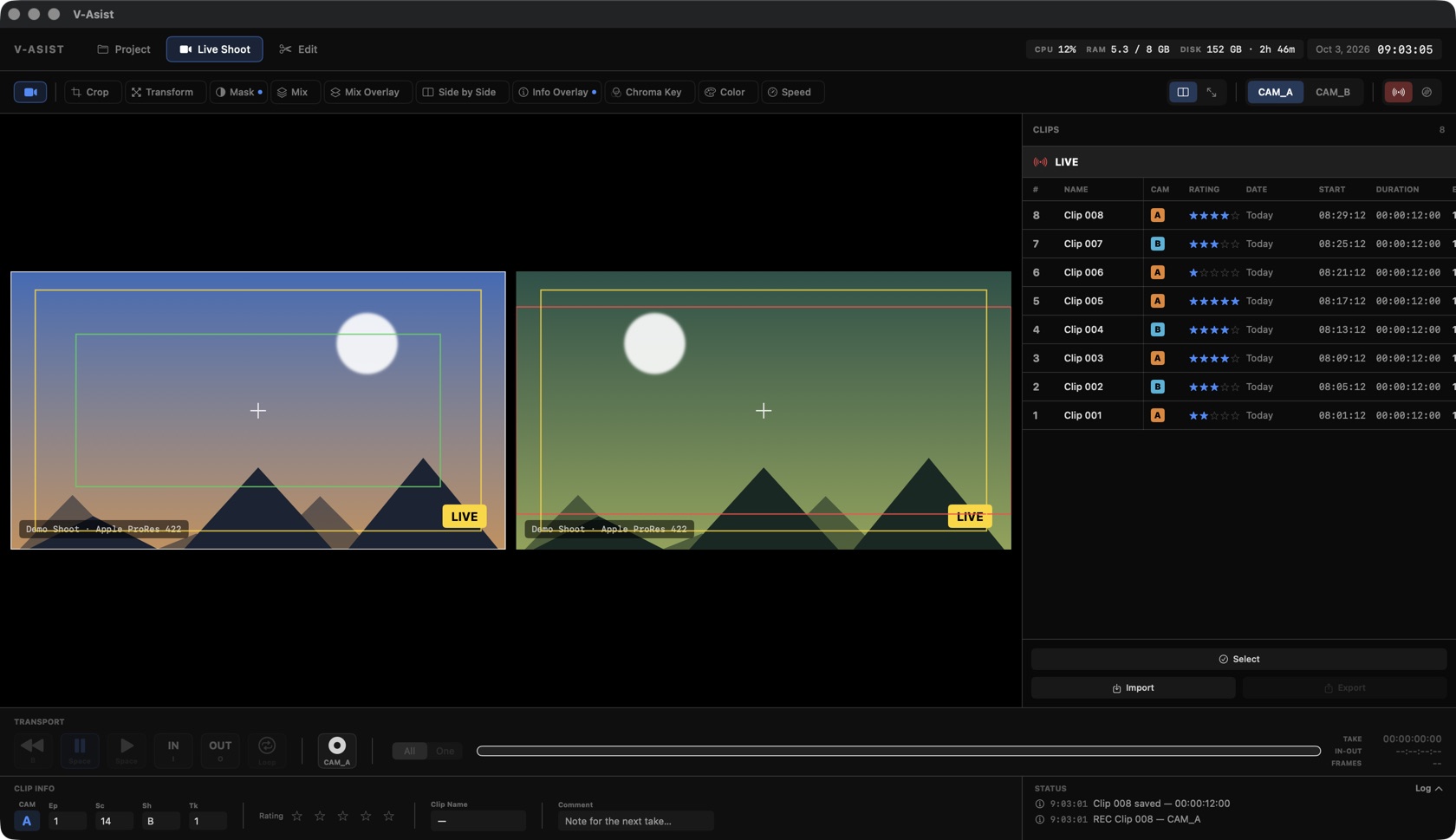1456x840 pixels.
Task: Click the record button for CAM_A
Action: (337, 750)
